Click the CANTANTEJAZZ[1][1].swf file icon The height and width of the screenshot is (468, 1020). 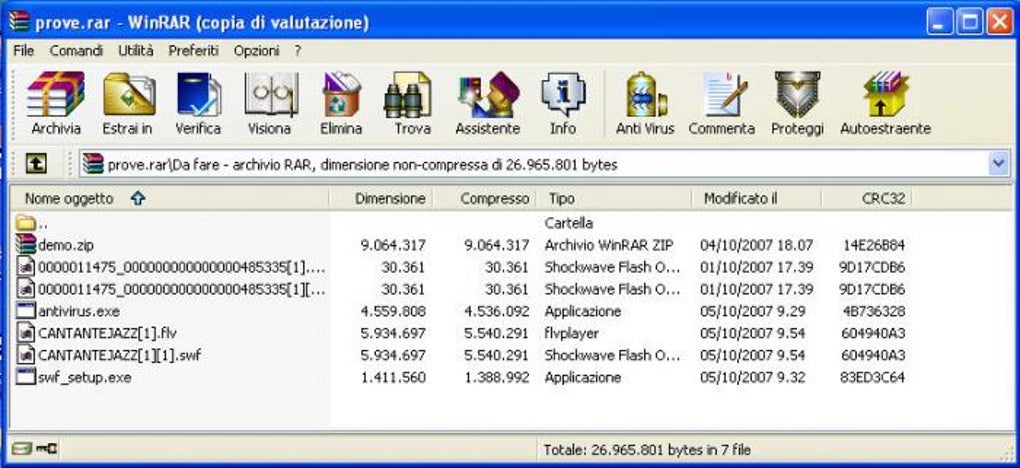tap(25, 355)
